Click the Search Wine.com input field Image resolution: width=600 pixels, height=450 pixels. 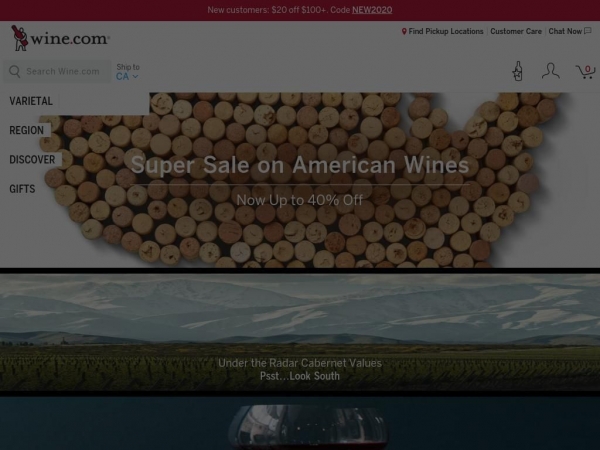pos(57,72)
